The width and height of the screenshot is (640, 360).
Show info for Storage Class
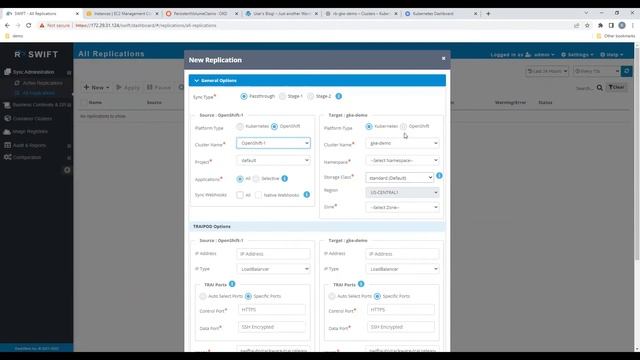[439, 176]
